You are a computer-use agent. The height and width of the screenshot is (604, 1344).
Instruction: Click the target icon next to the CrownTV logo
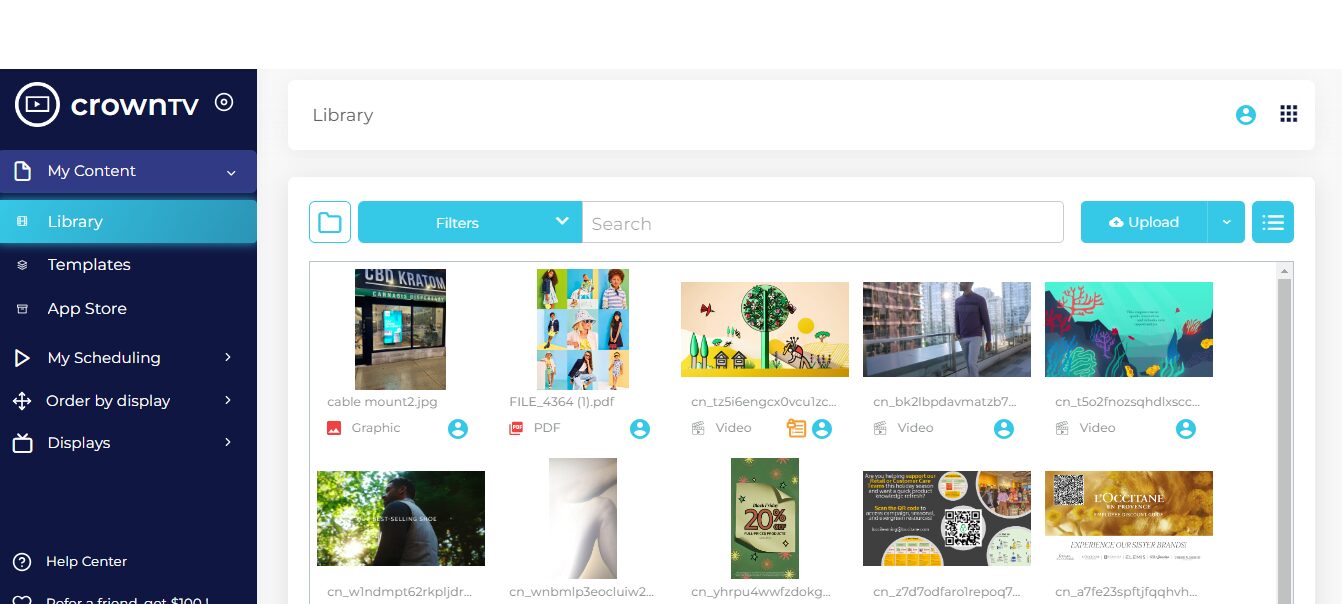224,101
